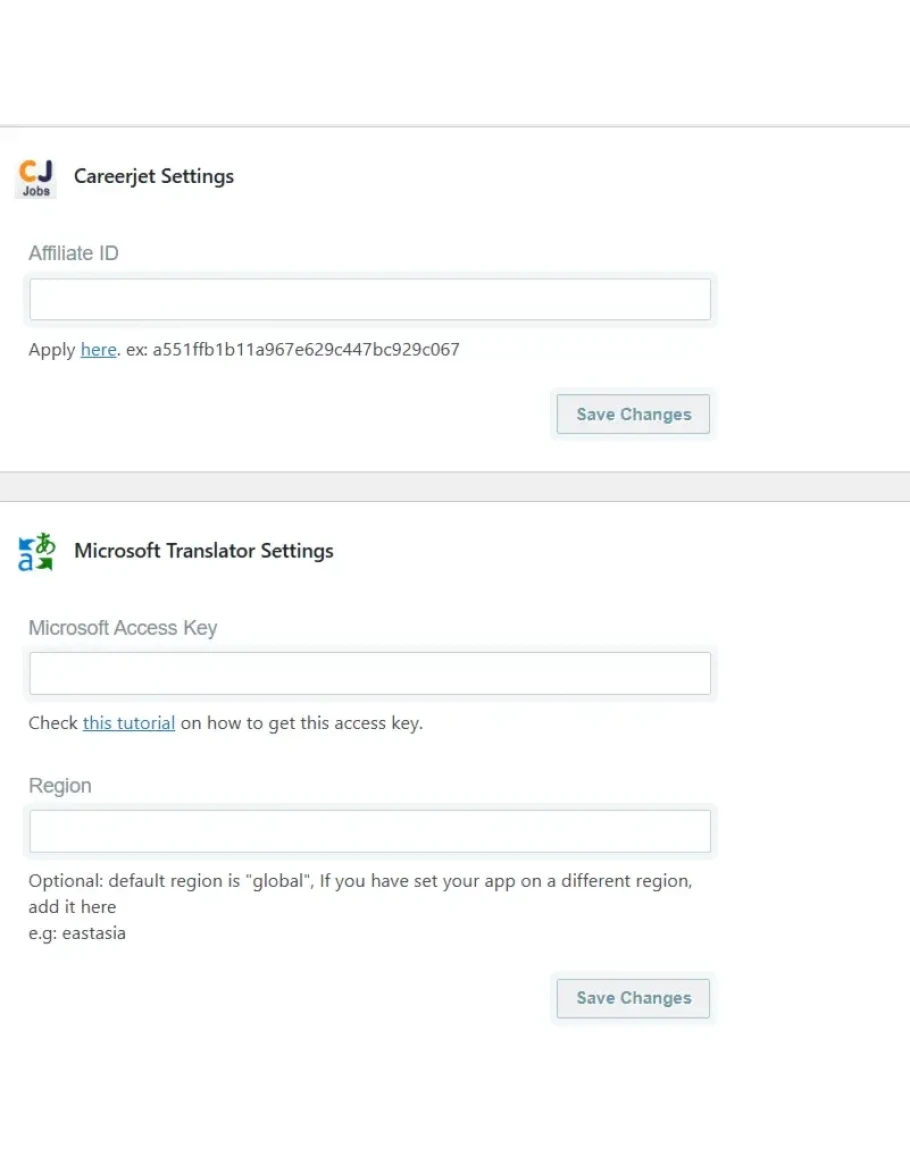Save Changes in the Careerjet Settings section

(x=633, y=415)
